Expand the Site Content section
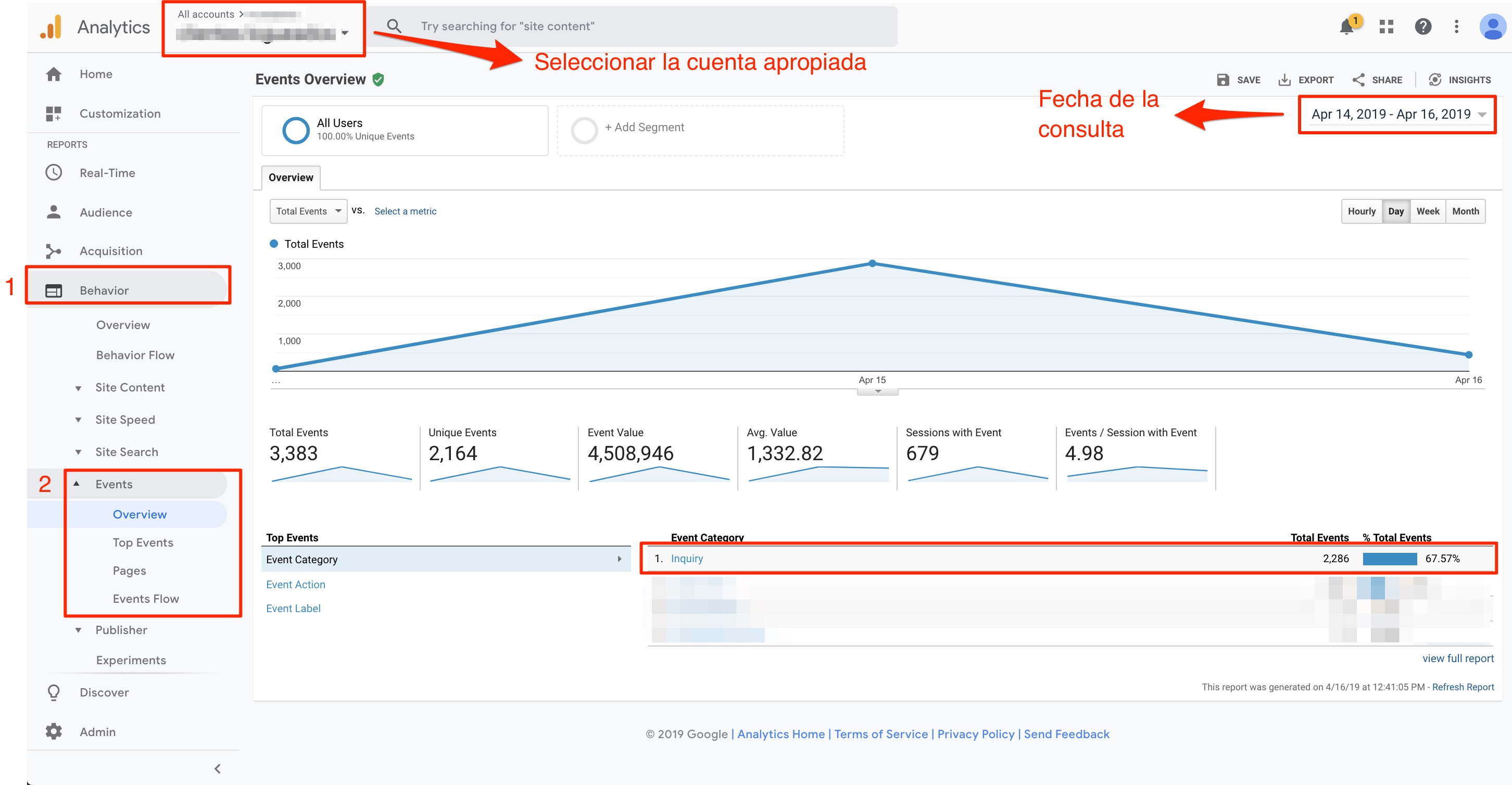The image size is (1512, 785). point(130,387)
